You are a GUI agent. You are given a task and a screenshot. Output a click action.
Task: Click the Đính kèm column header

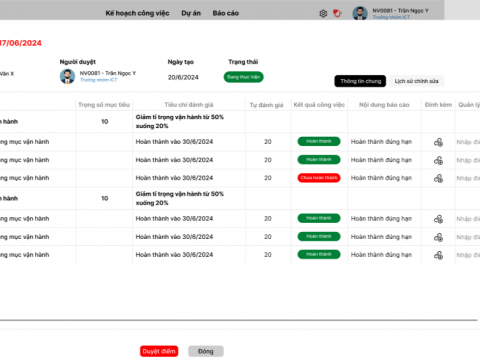click(438, 105)
